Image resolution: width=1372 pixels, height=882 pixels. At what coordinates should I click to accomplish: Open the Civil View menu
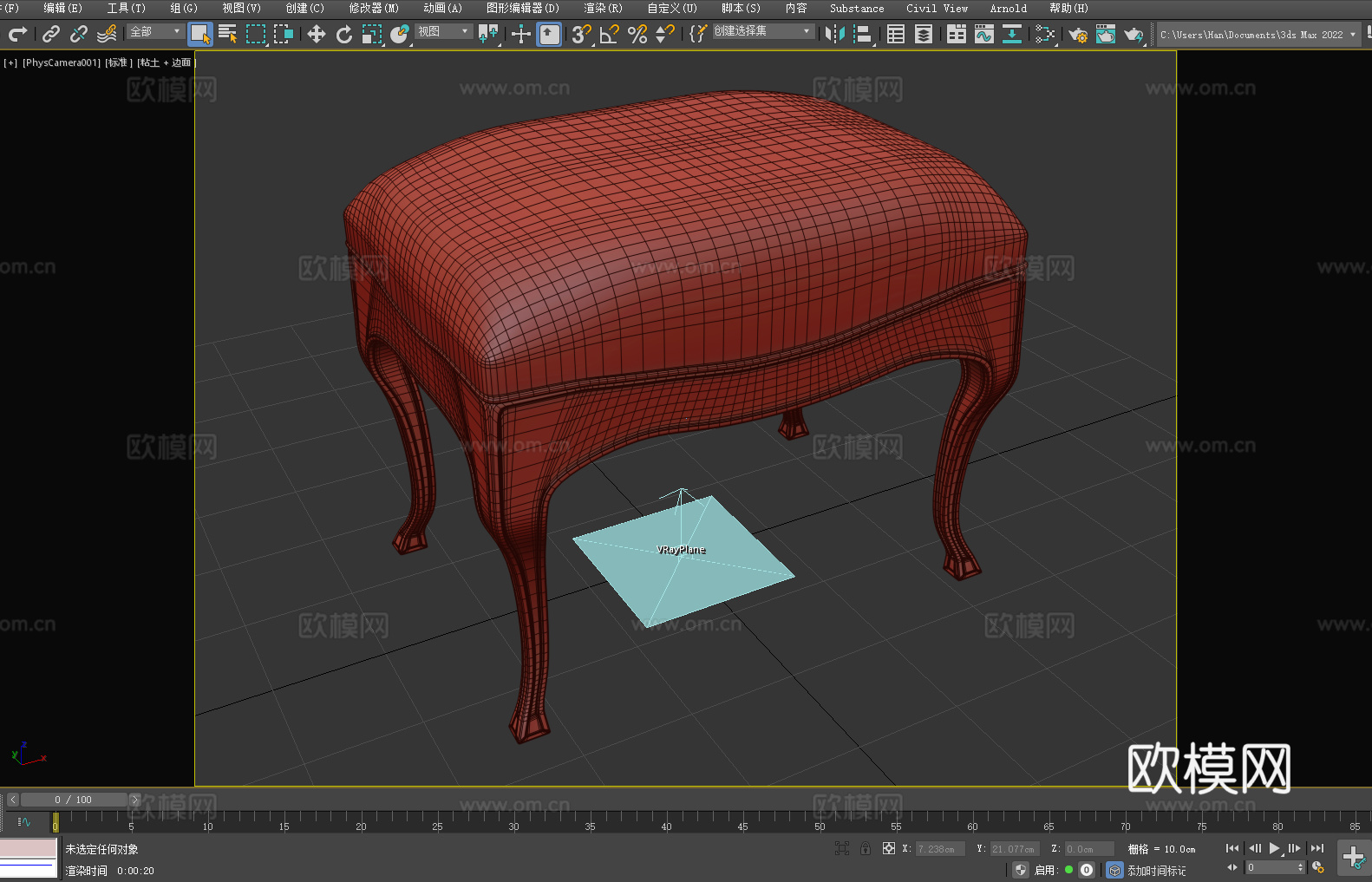click(x=937, y=8)
